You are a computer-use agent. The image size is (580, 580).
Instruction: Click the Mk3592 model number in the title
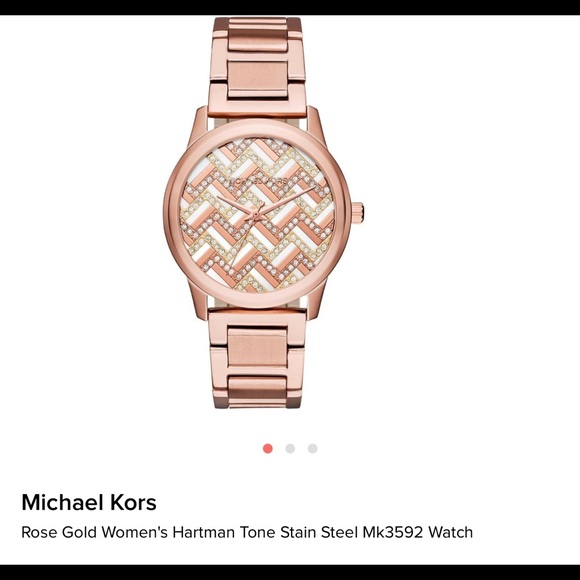[392, 532]
